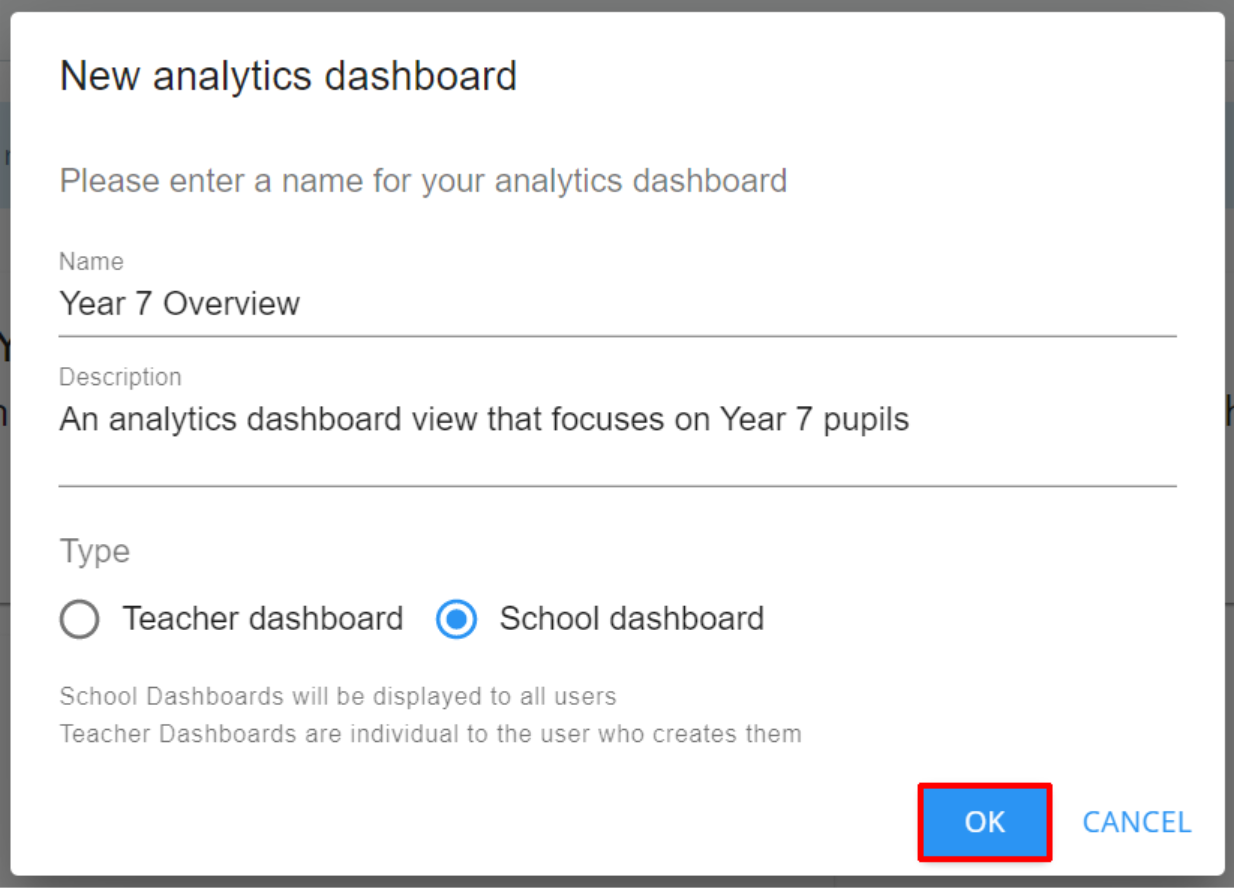
Task: Click the text 'Year 7 Overview'
Action: point(179,304)
